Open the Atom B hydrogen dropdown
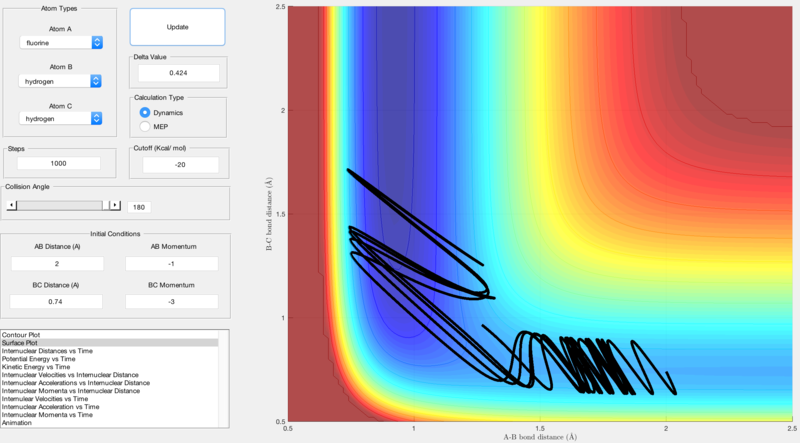800x443 pixels. coord(60,81)
